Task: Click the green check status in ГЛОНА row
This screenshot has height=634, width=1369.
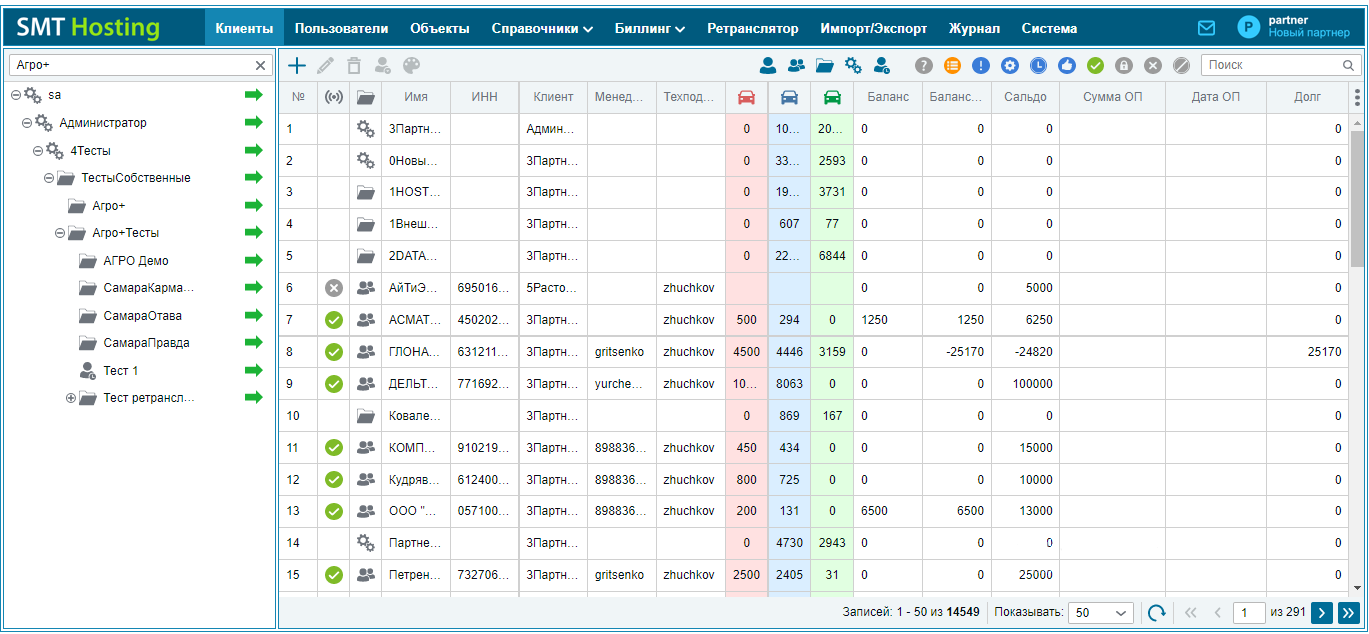Action: pyautogui.click(x=334, y=352)
